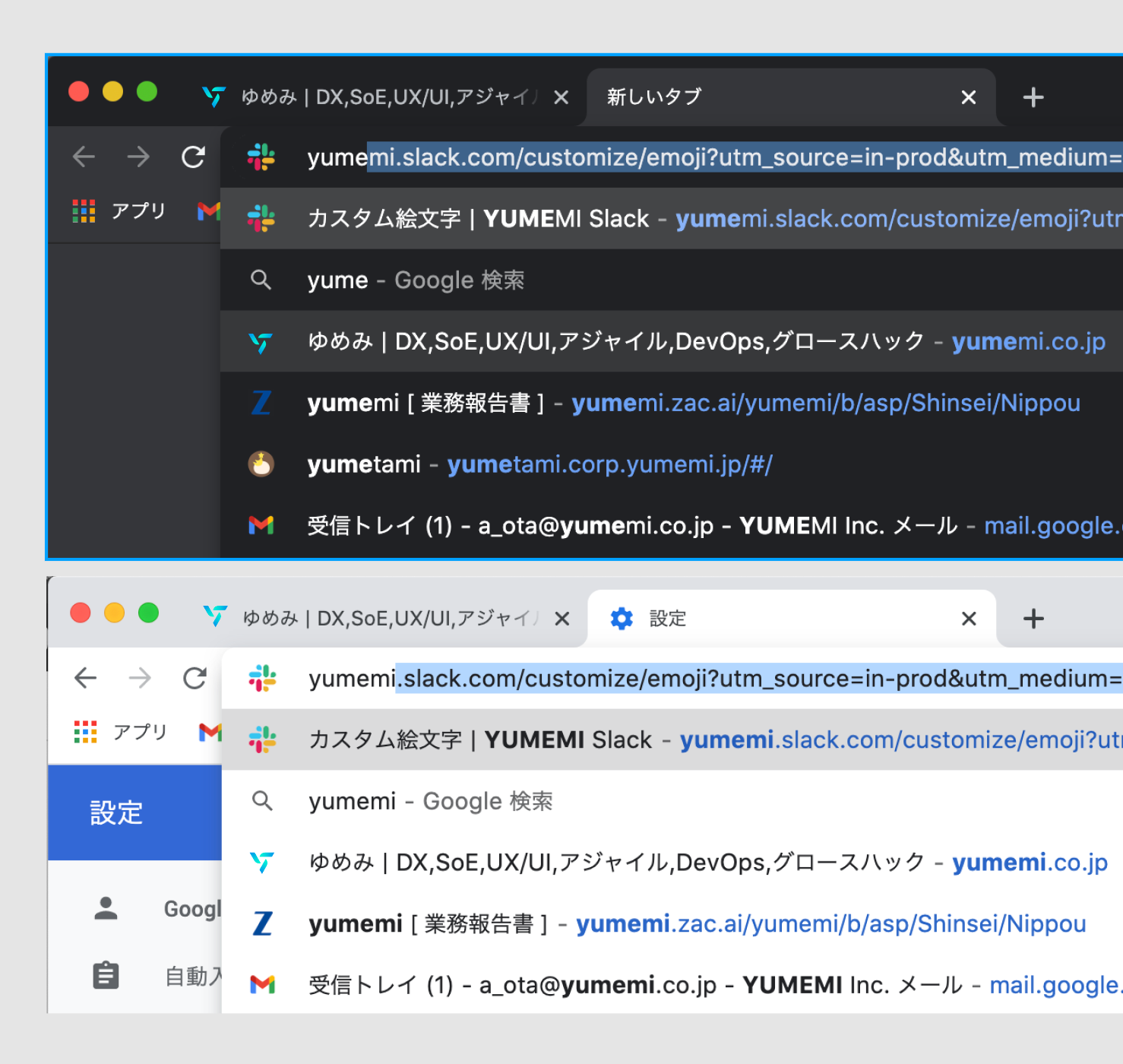Close the 設定 settings tab
Image resolution: width=1123 pixels, height=1064 pixels.
968,619
